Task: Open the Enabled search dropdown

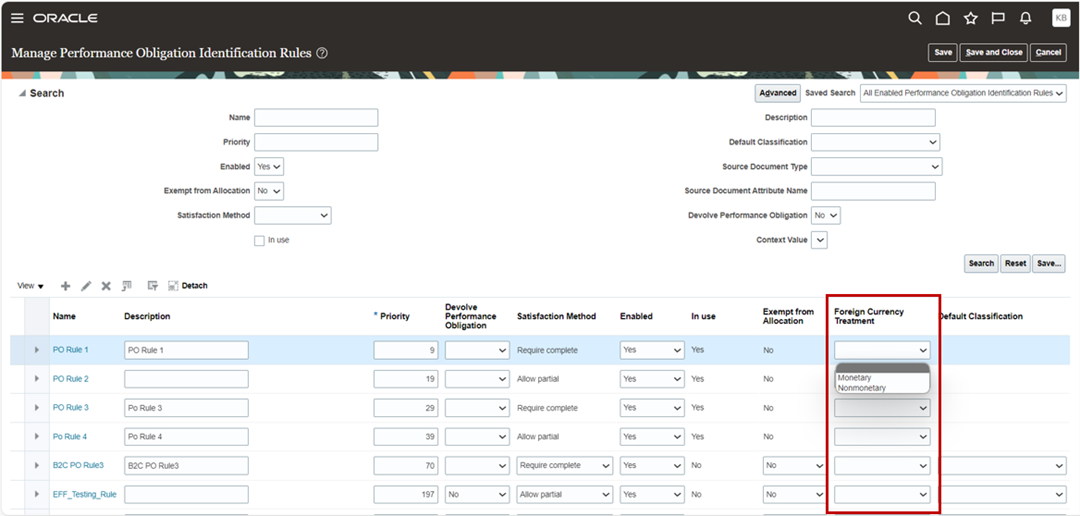Action: [269, 167]
